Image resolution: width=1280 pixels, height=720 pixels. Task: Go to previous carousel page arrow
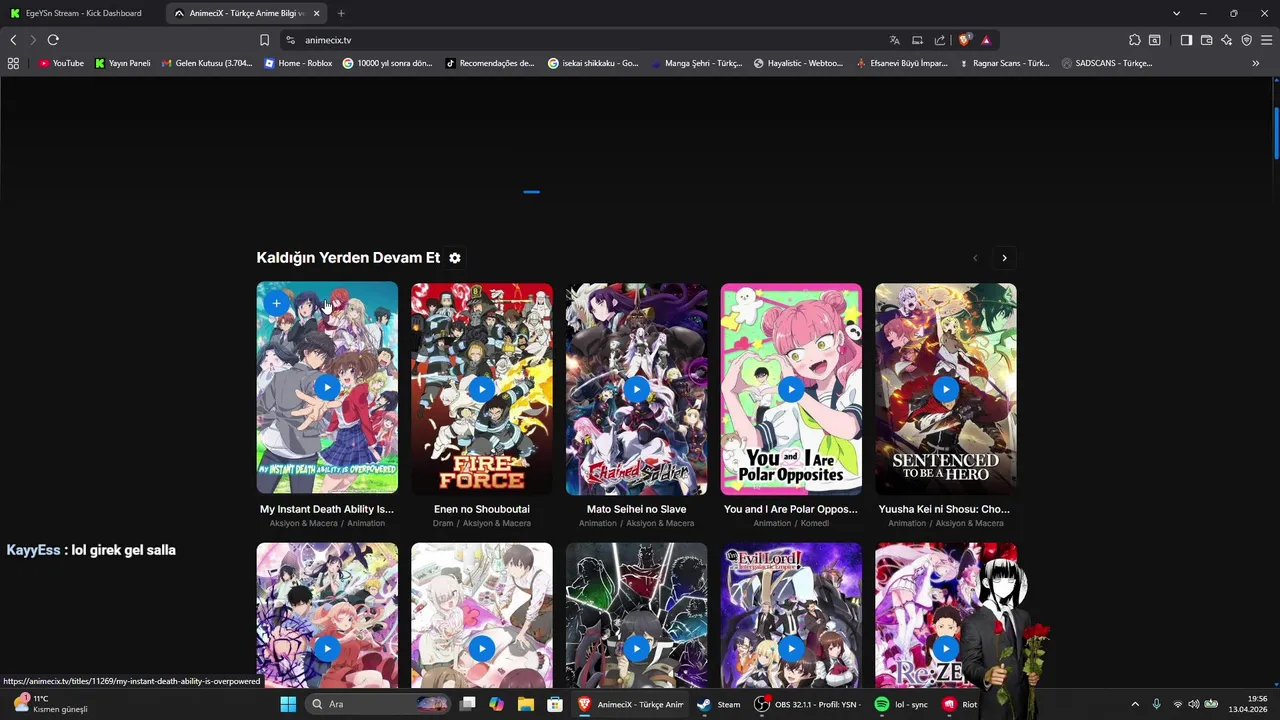coord(975,258)
